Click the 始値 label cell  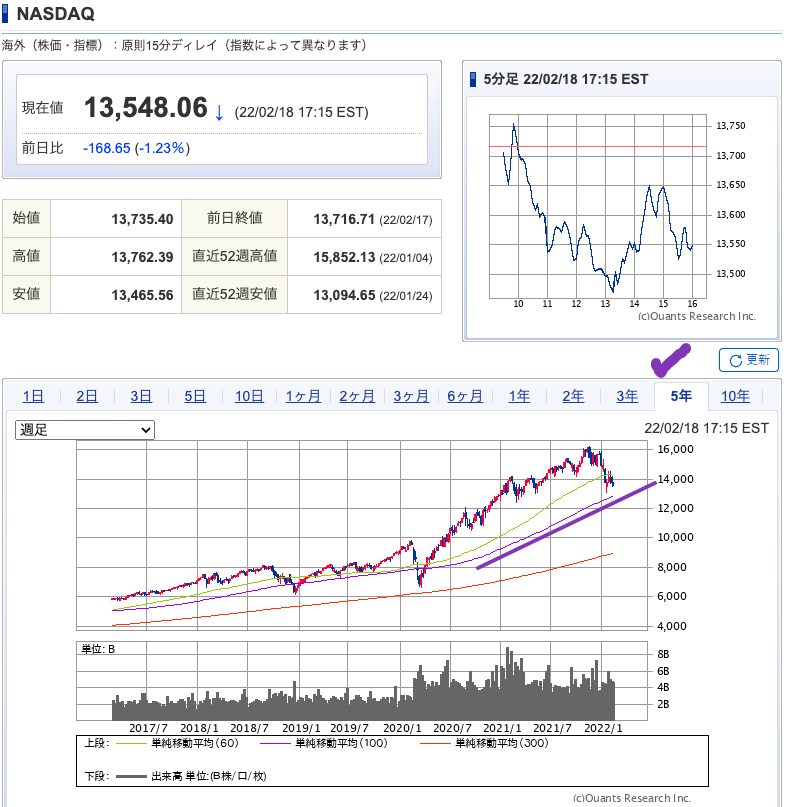tap(26, 218)
